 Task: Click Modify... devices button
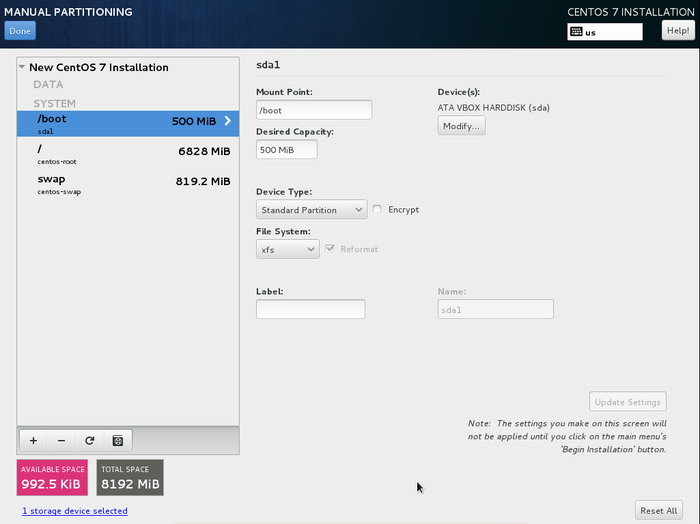tap(461, 126)
